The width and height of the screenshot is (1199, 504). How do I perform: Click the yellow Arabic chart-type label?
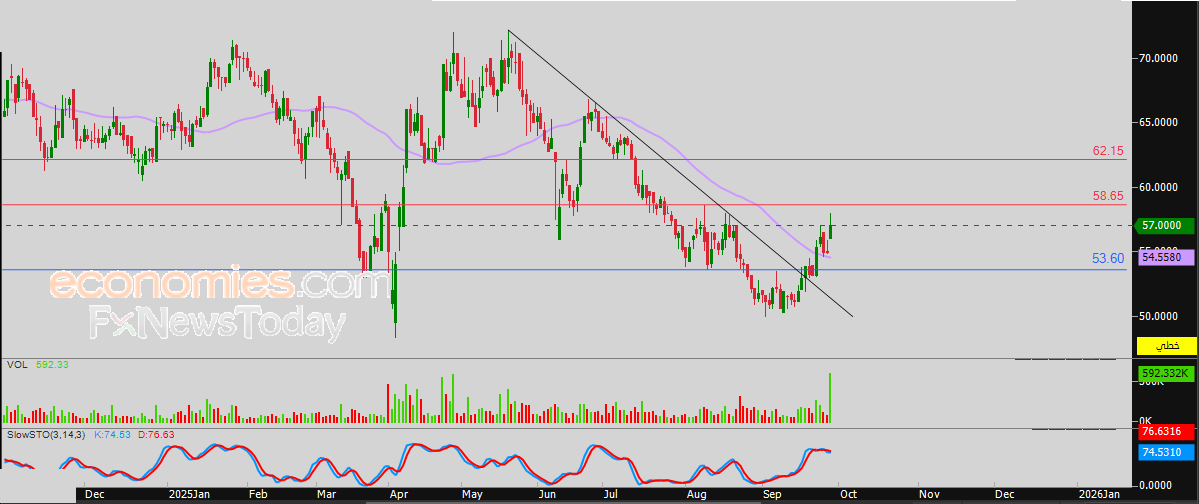1165,346
